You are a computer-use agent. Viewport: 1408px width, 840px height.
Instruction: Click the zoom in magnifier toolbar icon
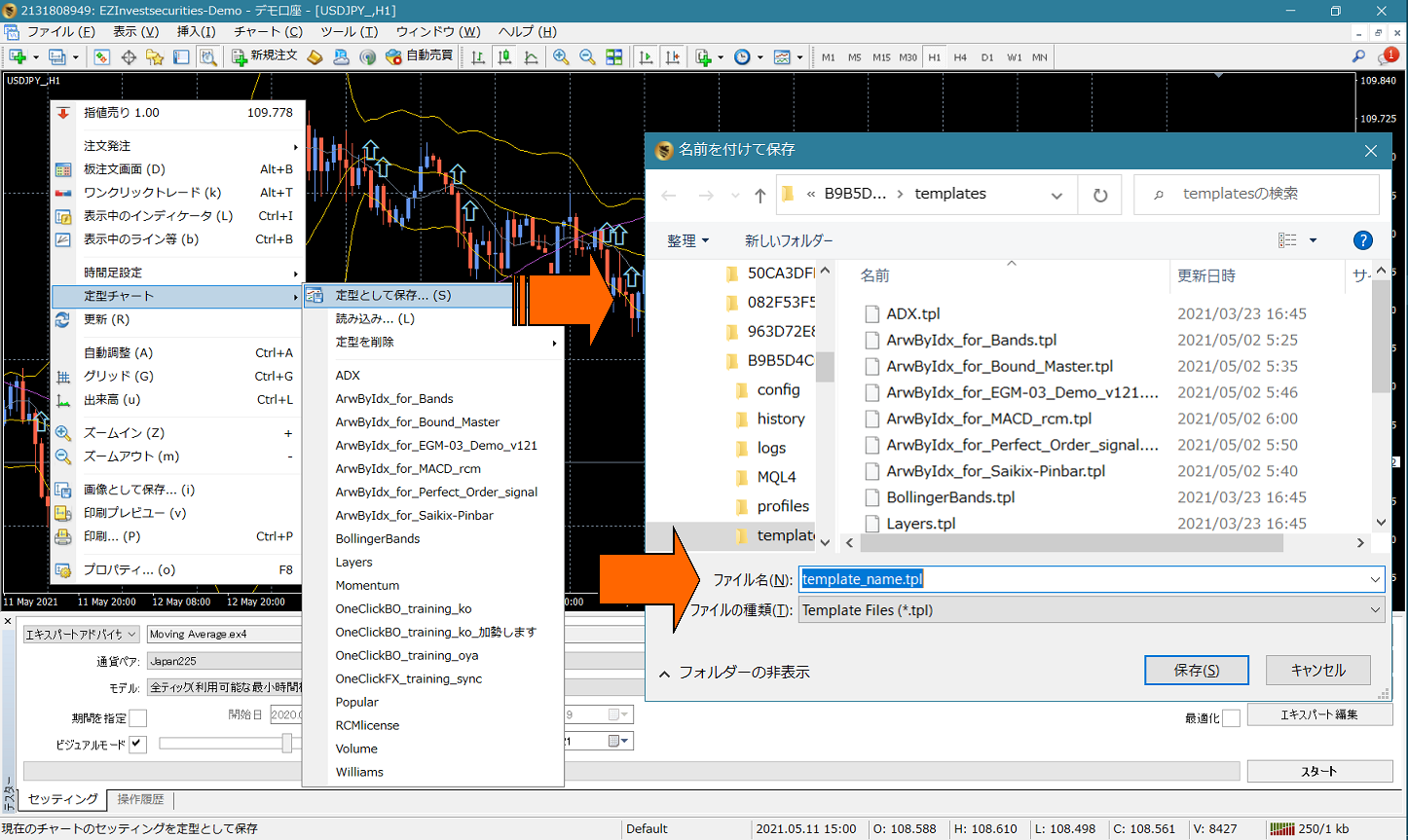(561, 57)
